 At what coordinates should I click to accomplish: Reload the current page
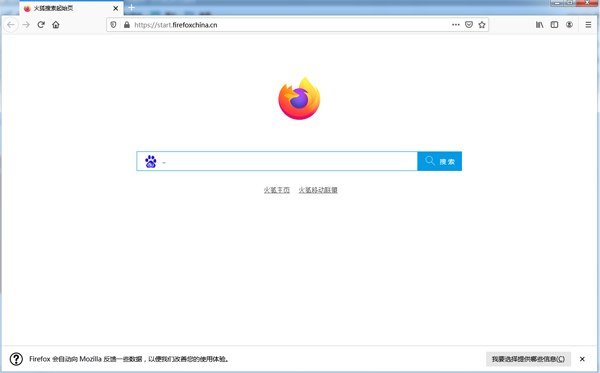[41, 25]
